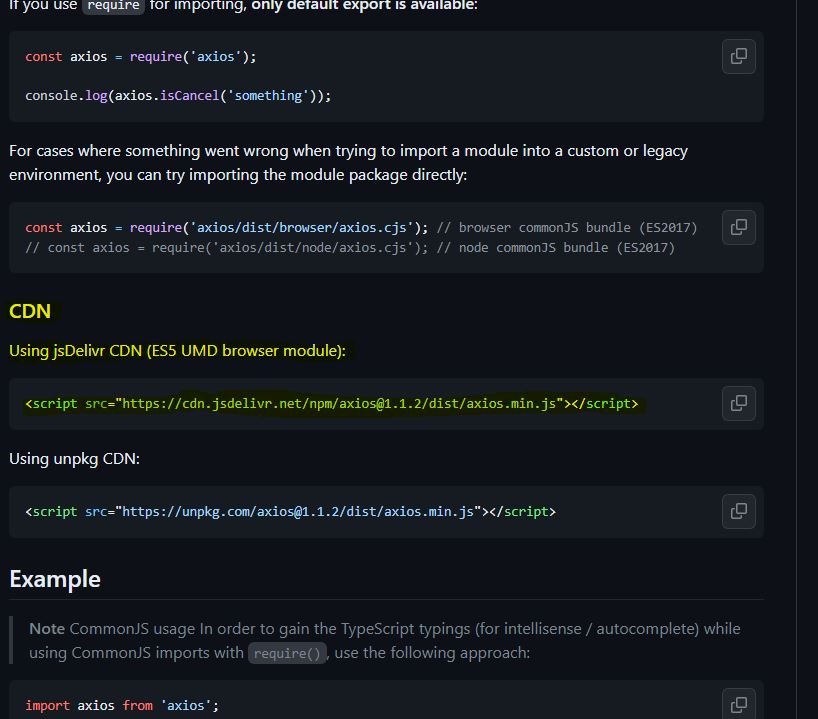Copy the jsDelivr script tag snippet
This screenshot has height=719, width=818.
pyautogui.click(x=739, y=403)
